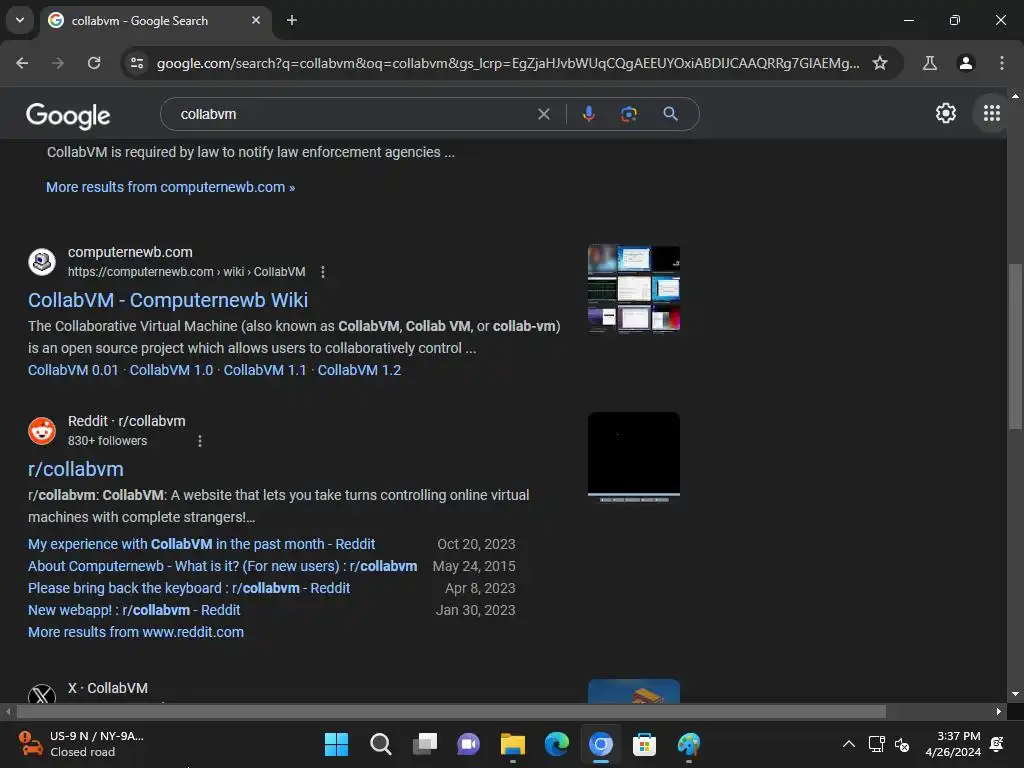Open Chrome Labs flask icon

click(929, 63)
